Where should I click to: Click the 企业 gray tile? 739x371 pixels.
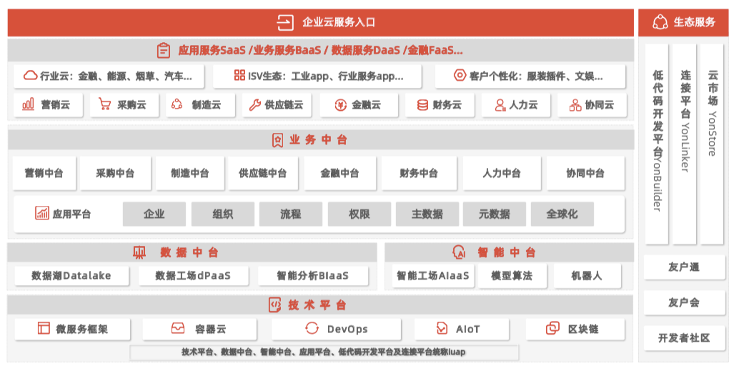click(154, 214)
